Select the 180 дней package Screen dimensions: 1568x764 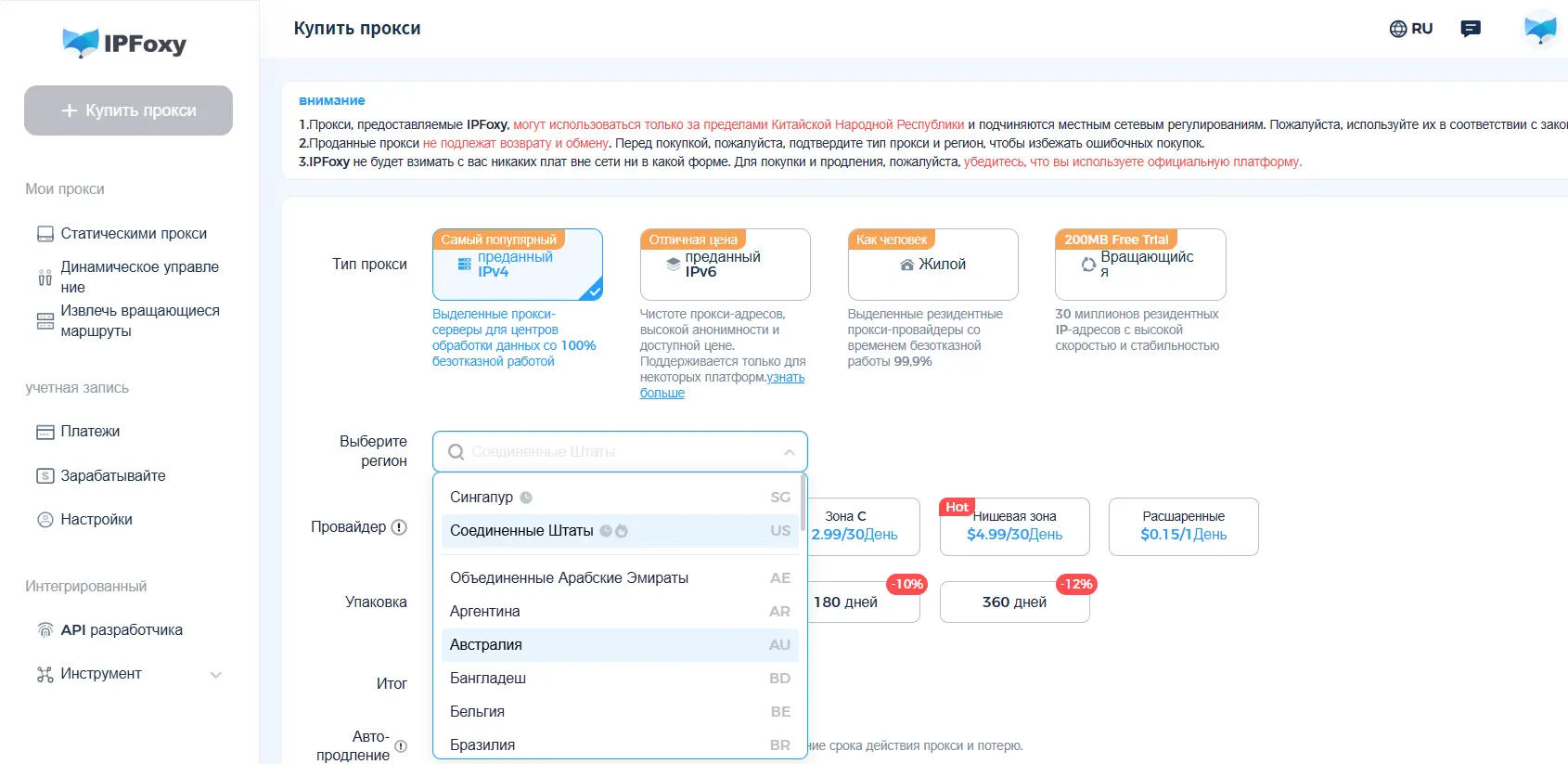click(863, 602)
